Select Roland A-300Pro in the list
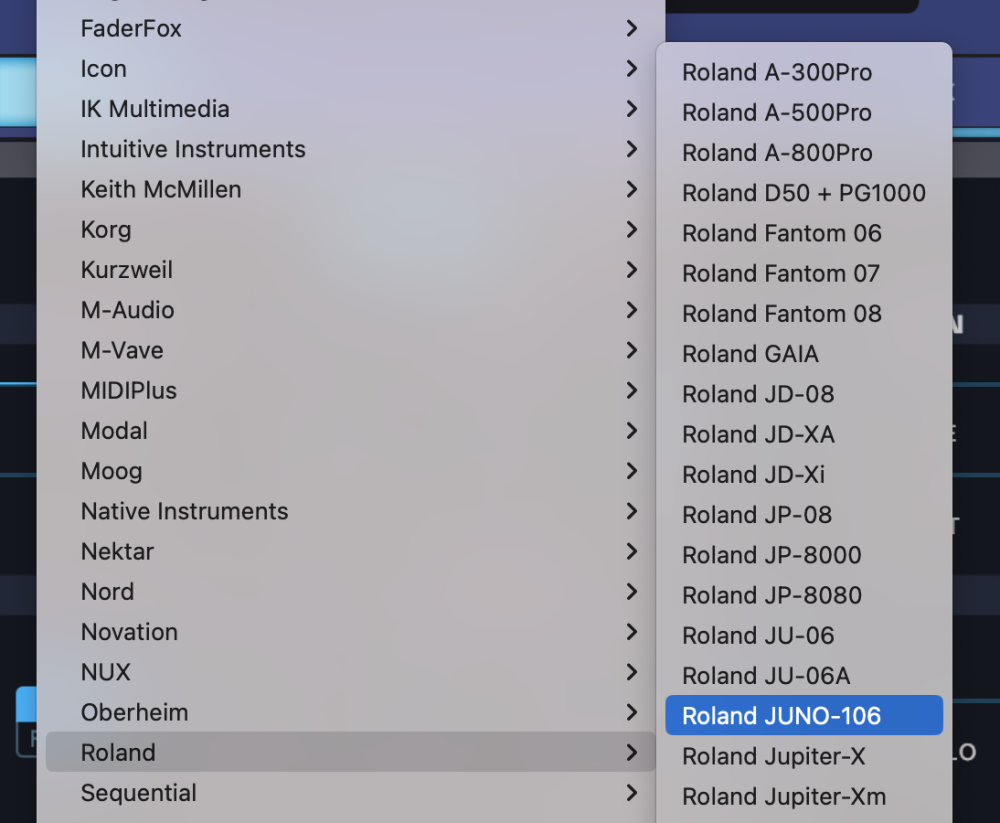Screen dimensions: 1000x823 click(776, 73)
